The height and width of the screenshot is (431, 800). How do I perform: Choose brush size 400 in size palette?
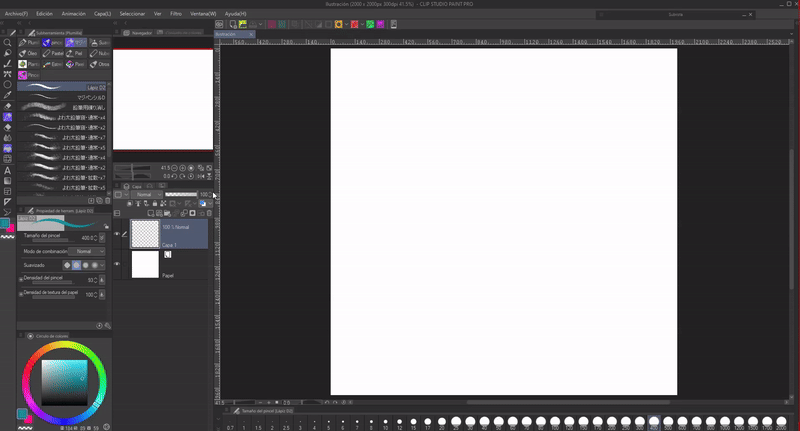654,422
